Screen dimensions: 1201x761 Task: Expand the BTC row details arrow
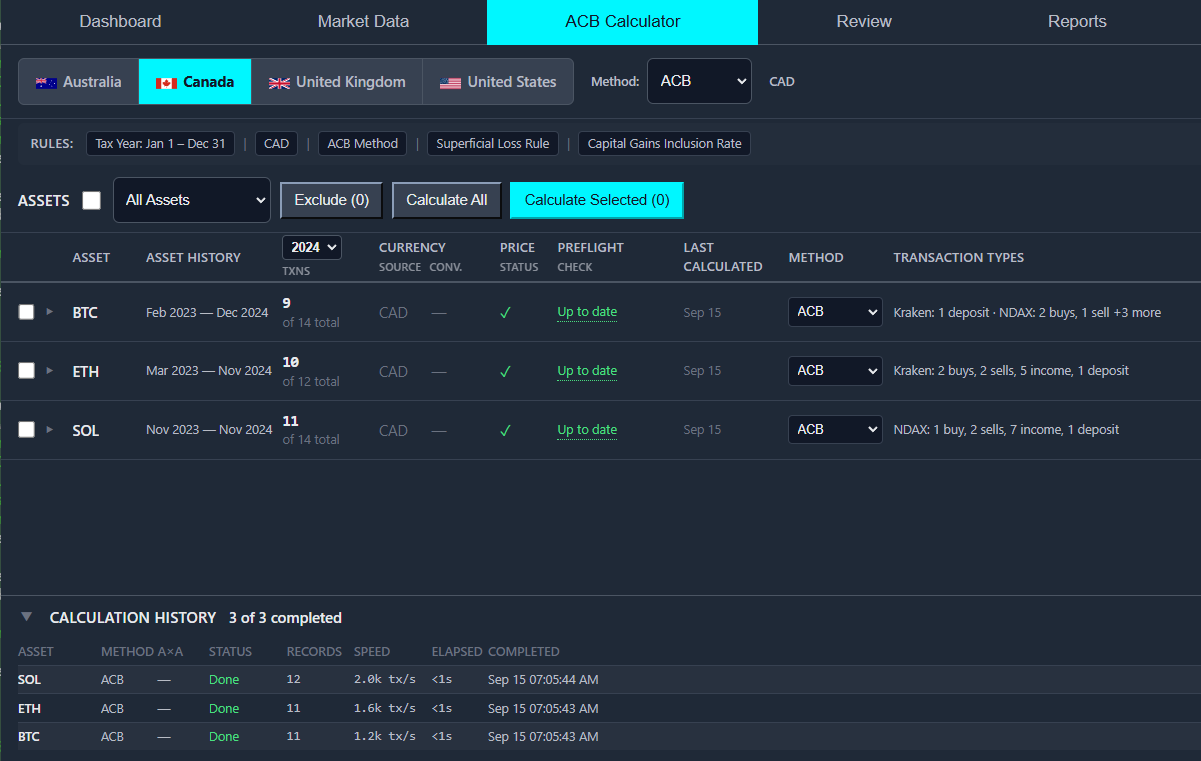pyautogui.click(x=50, y=312)
